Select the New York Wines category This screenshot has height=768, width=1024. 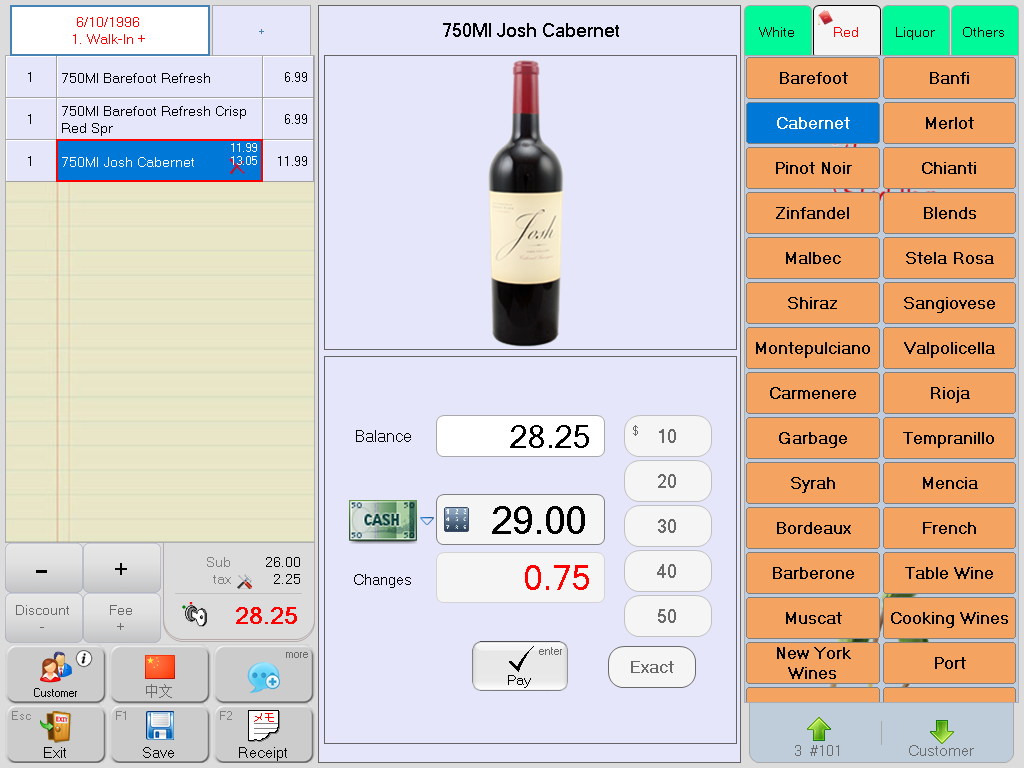click(813, 663)
